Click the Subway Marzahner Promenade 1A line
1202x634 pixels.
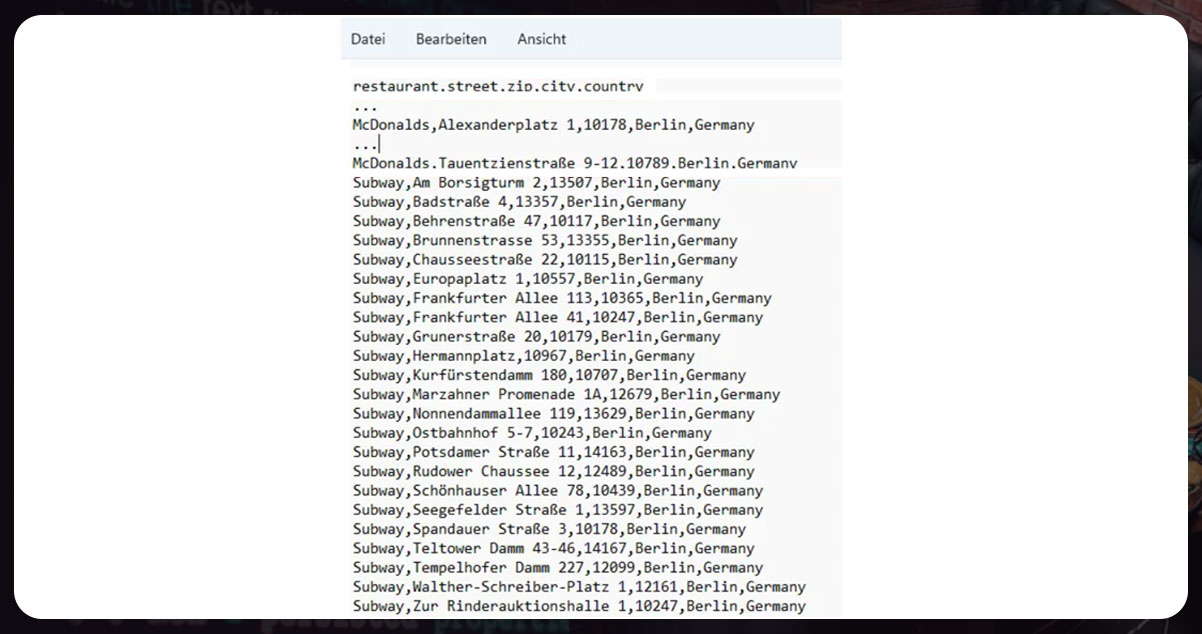pos(566,394)
